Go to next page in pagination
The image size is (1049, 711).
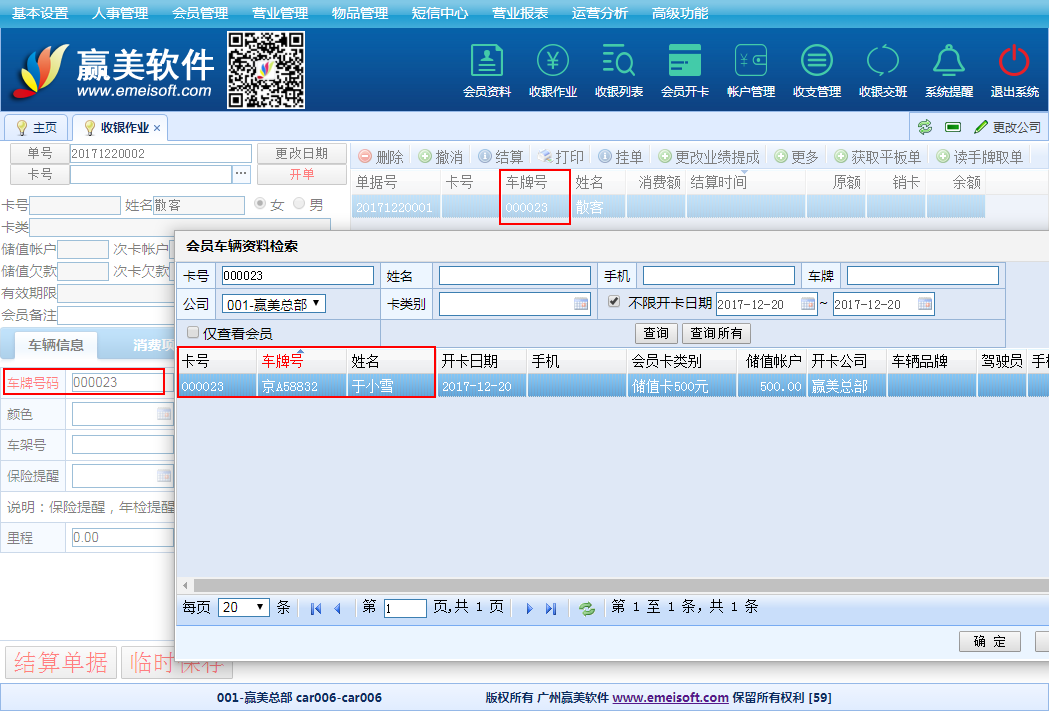coord(529,608)
